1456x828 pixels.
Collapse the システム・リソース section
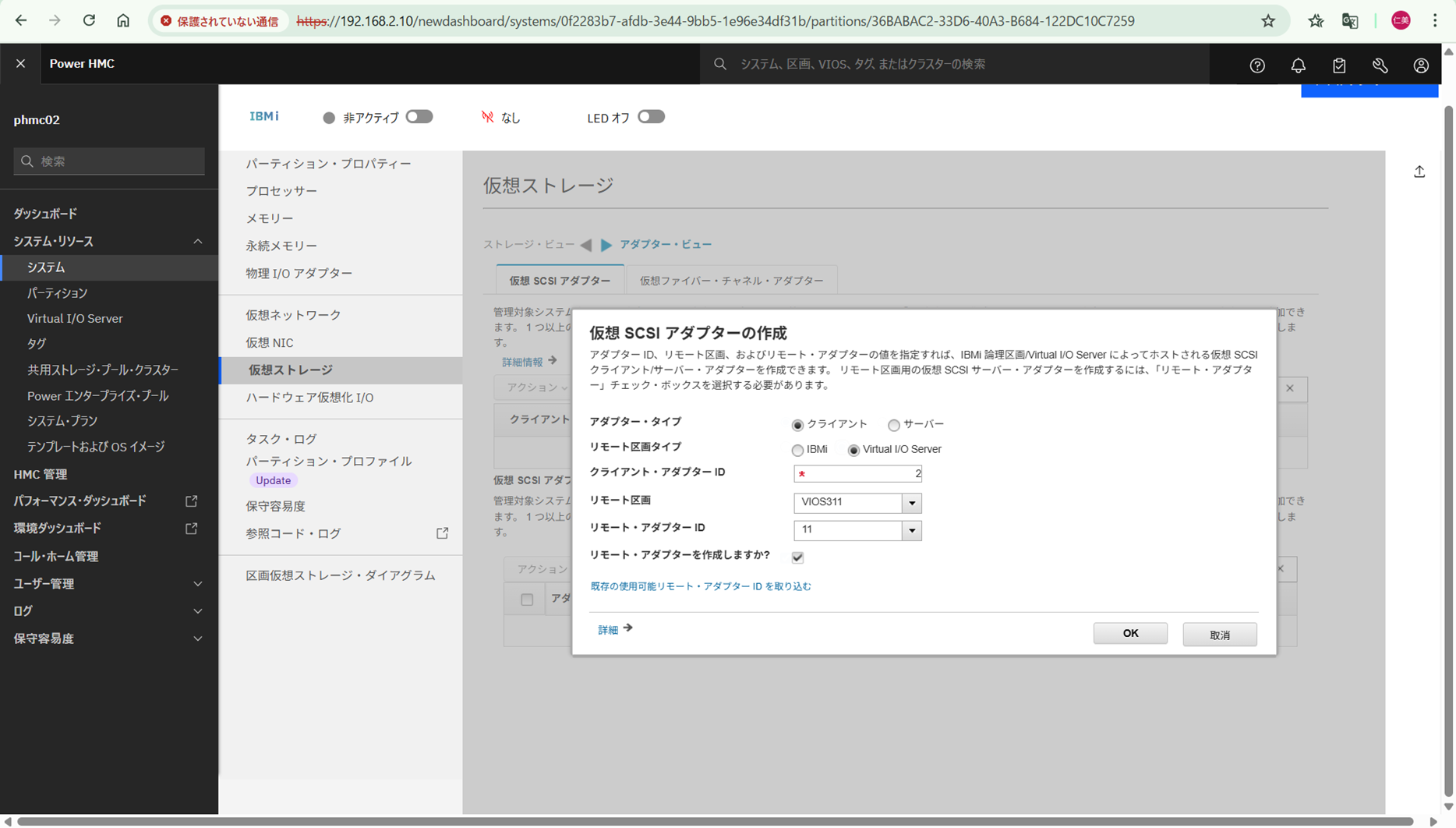click(198, 242)
